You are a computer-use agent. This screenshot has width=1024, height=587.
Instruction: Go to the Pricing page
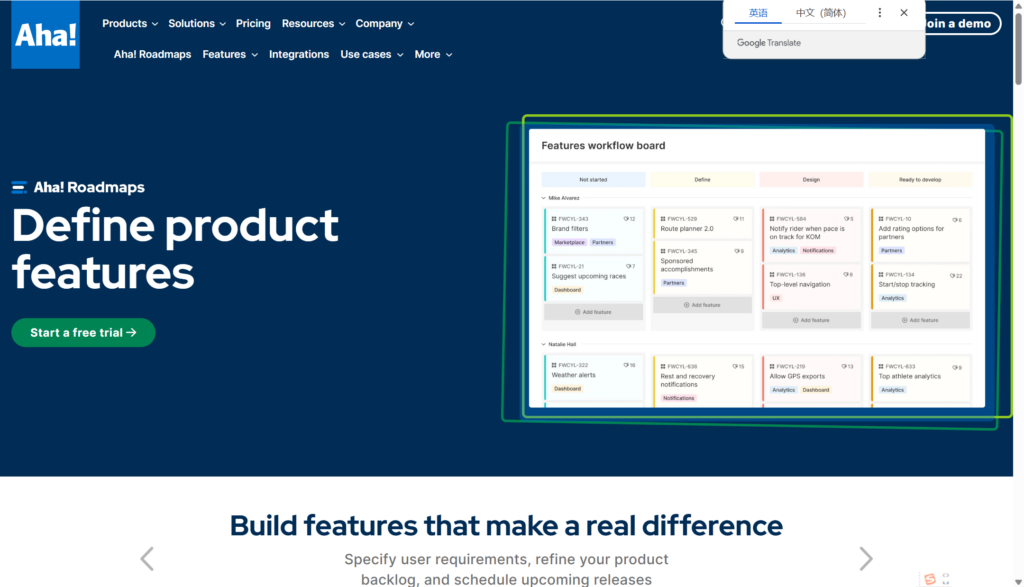(253, 23)
